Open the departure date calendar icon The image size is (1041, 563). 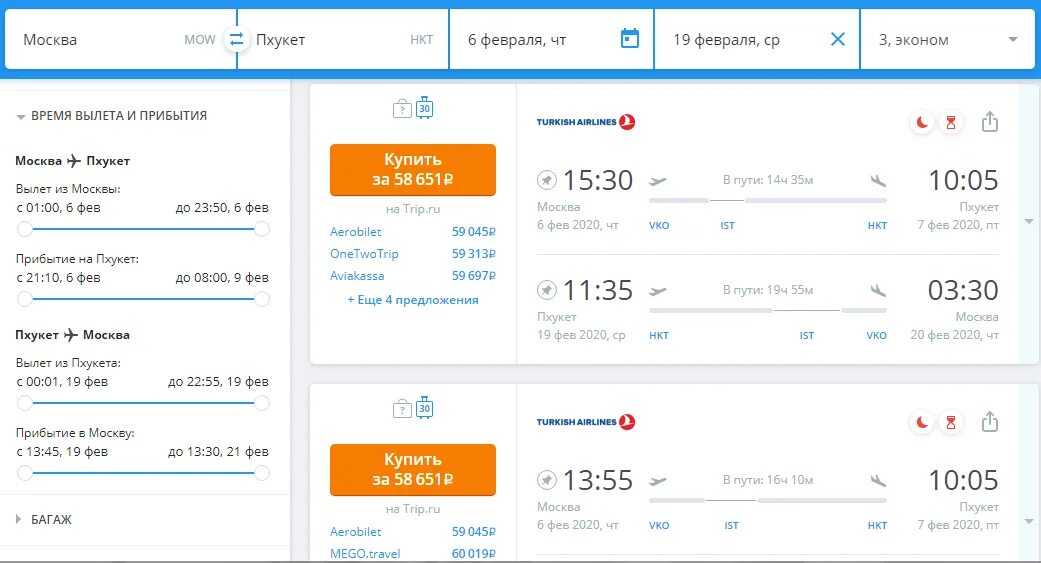(629, 39)
